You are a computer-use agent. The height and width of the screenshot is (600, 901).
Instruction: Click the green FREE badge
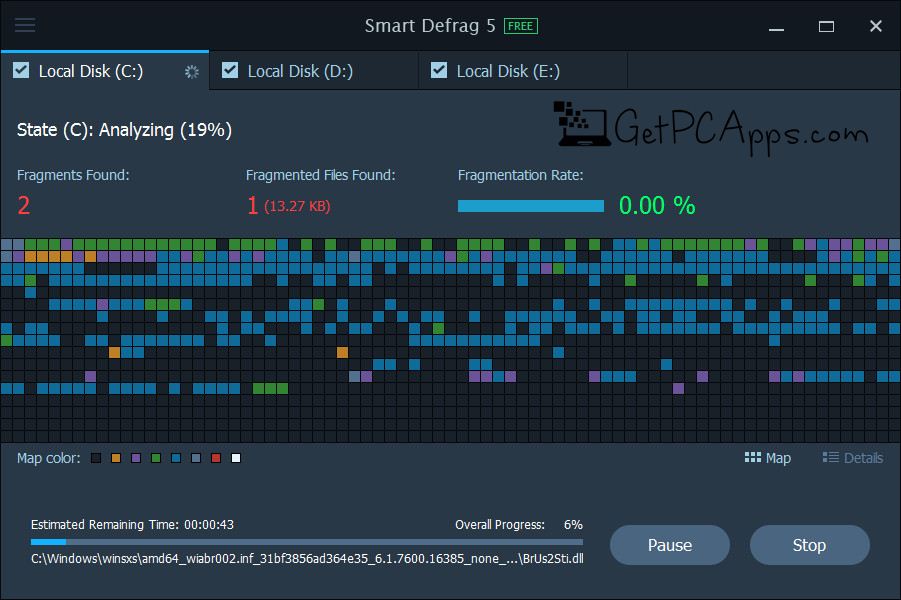pyautogui.click(x=520, y=25)
